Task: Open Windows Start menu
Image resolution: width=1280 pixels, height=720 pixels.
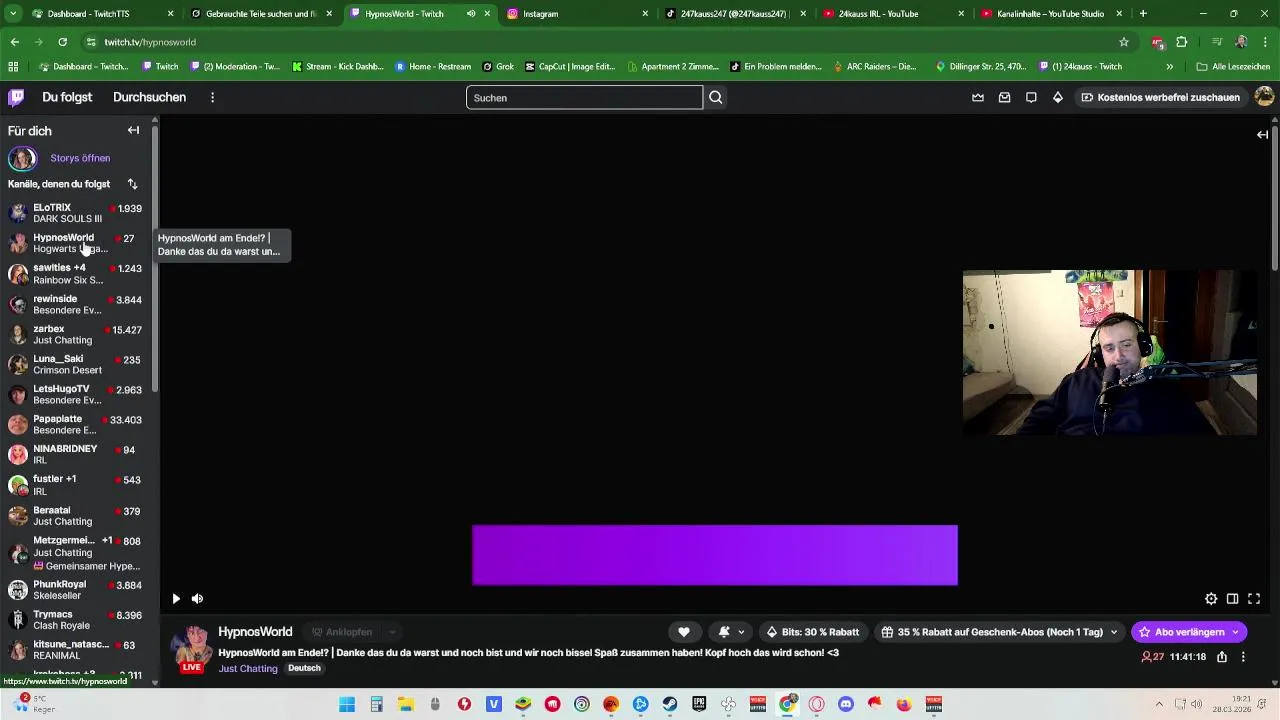Action: click(x=347, y=704)
